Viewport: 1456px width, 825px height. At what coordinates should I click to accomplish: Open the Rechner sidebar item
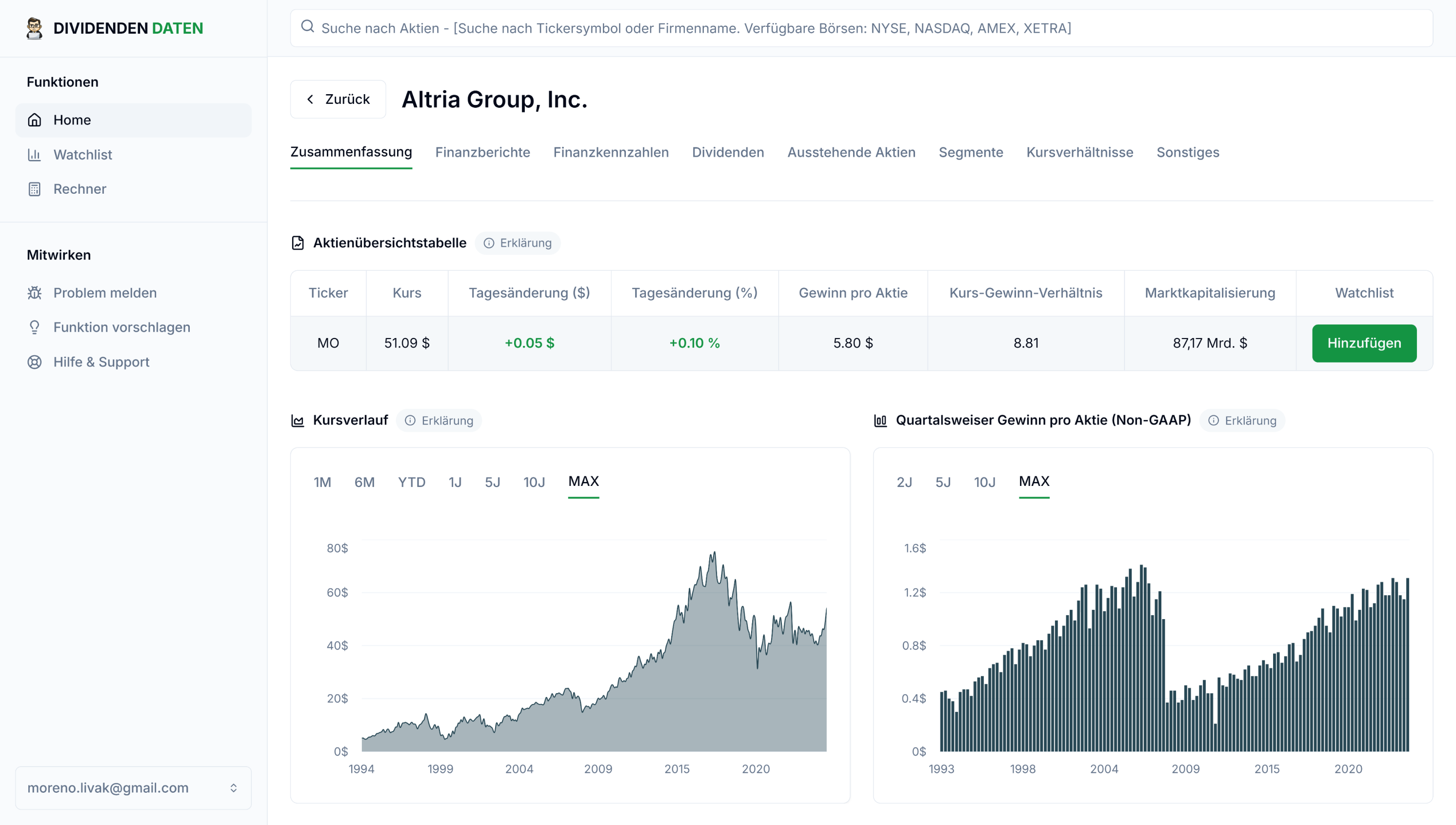[x=134, y=189]
